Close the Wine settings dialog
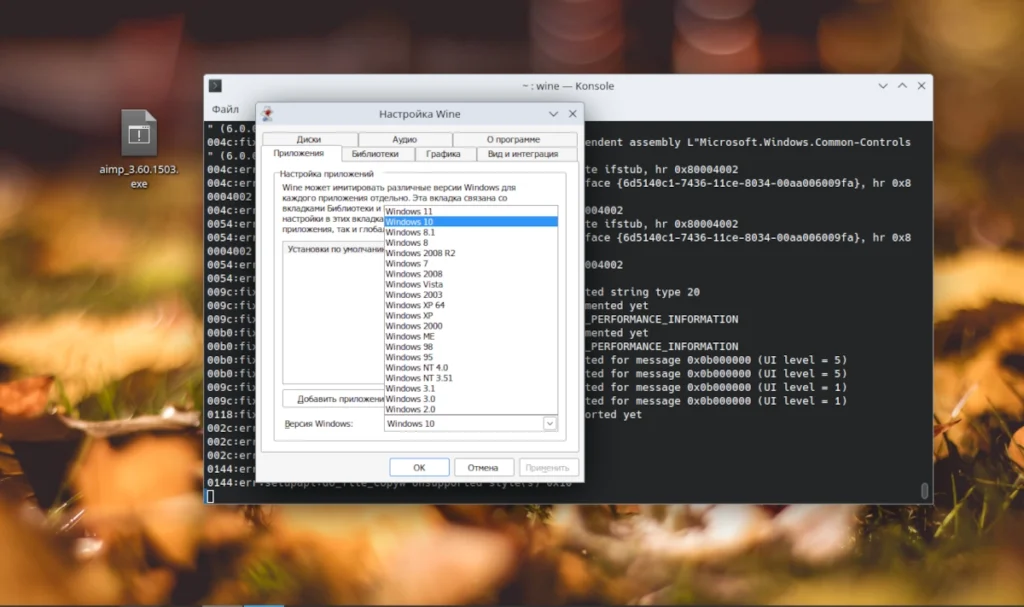The height and width of the screenshot is (607, 1024). [x=573, y=114]
